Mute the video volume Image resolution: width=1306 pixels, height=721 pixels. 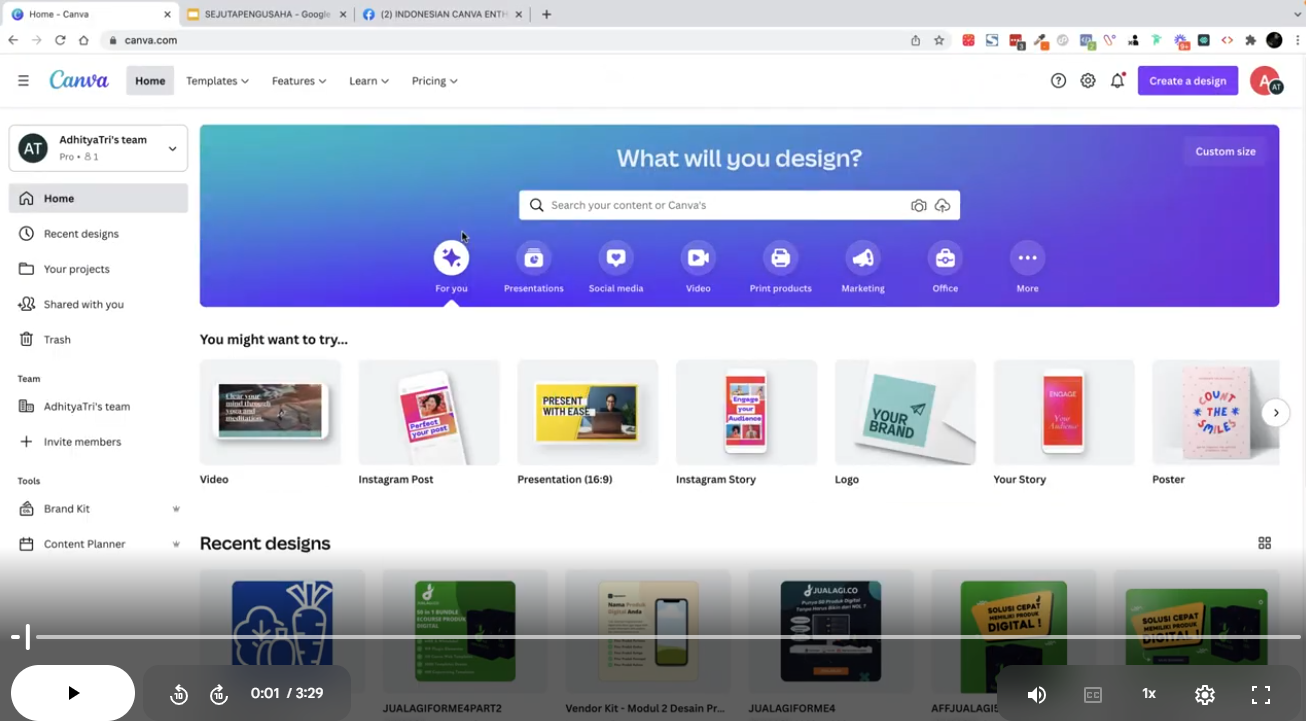point(1037,694)
